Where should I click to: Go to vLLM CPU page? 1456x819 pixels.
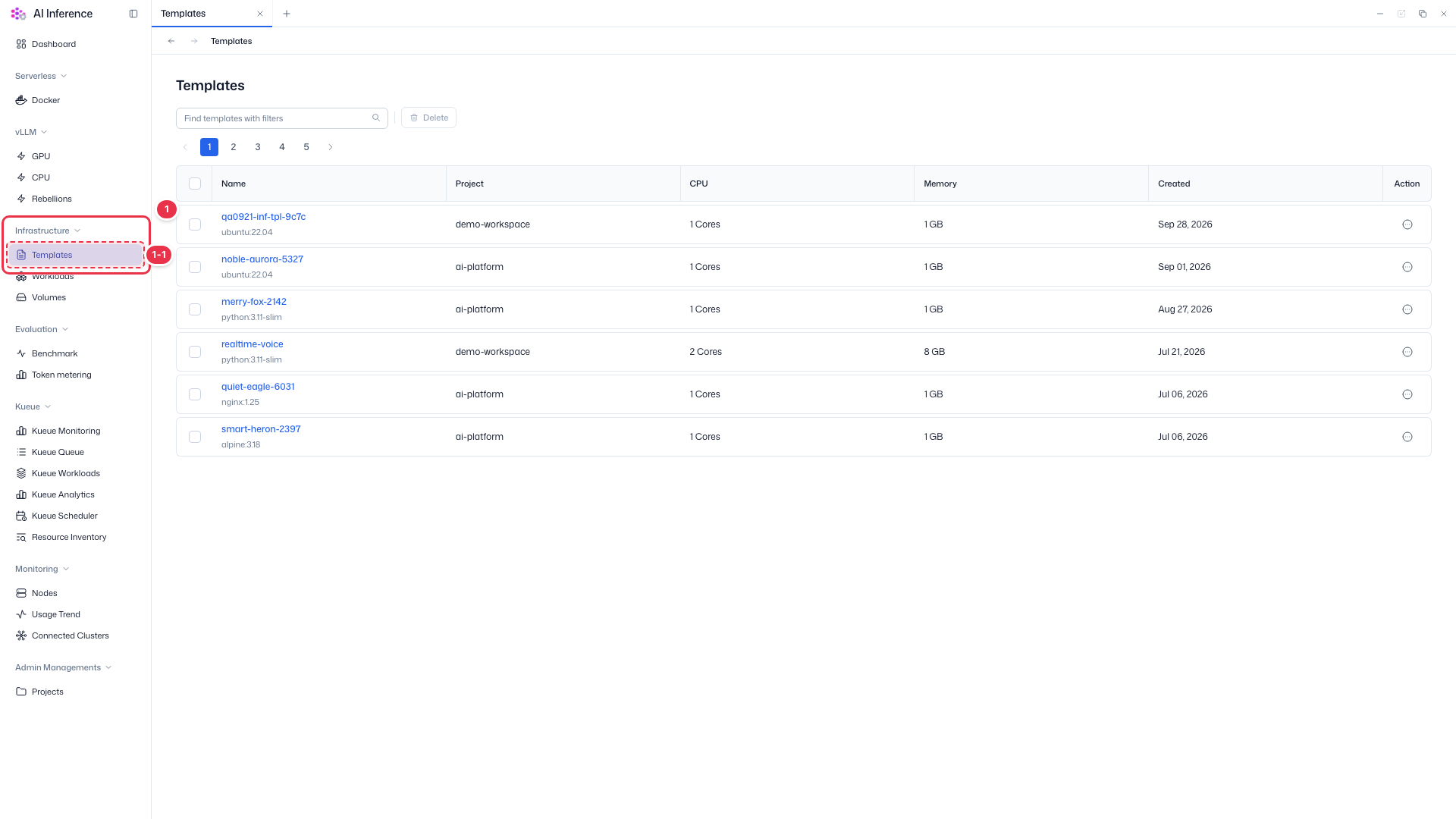(41, 177)
